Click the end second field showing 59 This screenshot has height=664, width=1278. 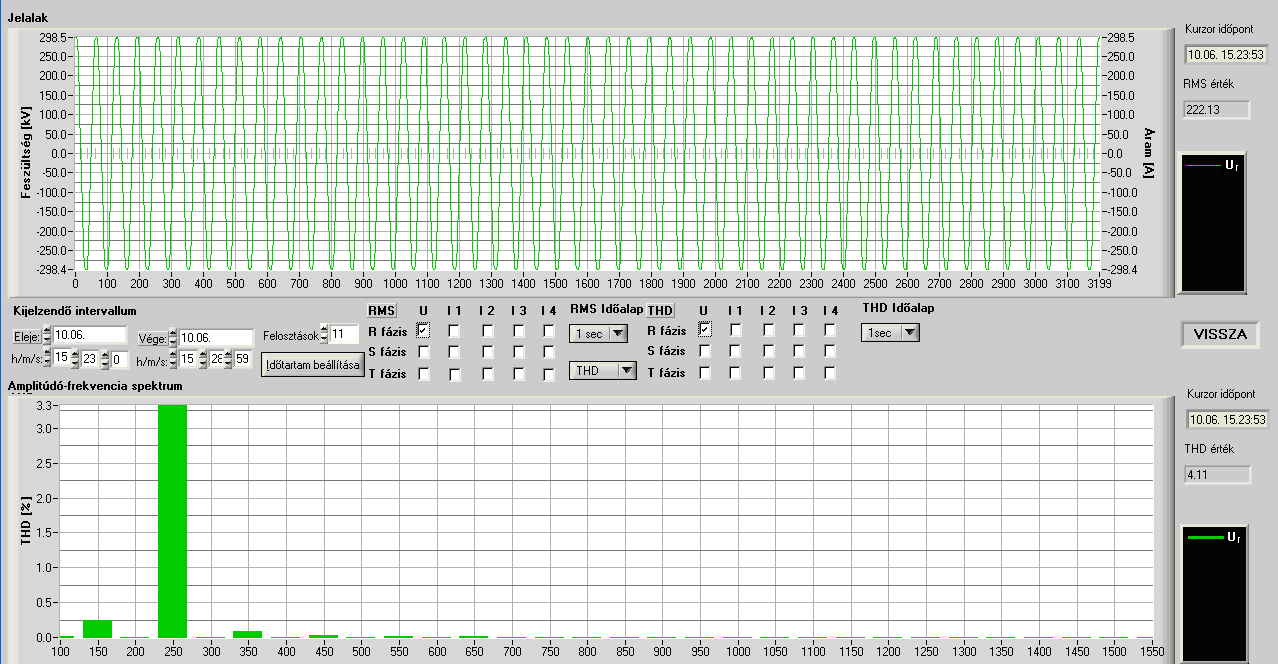241,359
